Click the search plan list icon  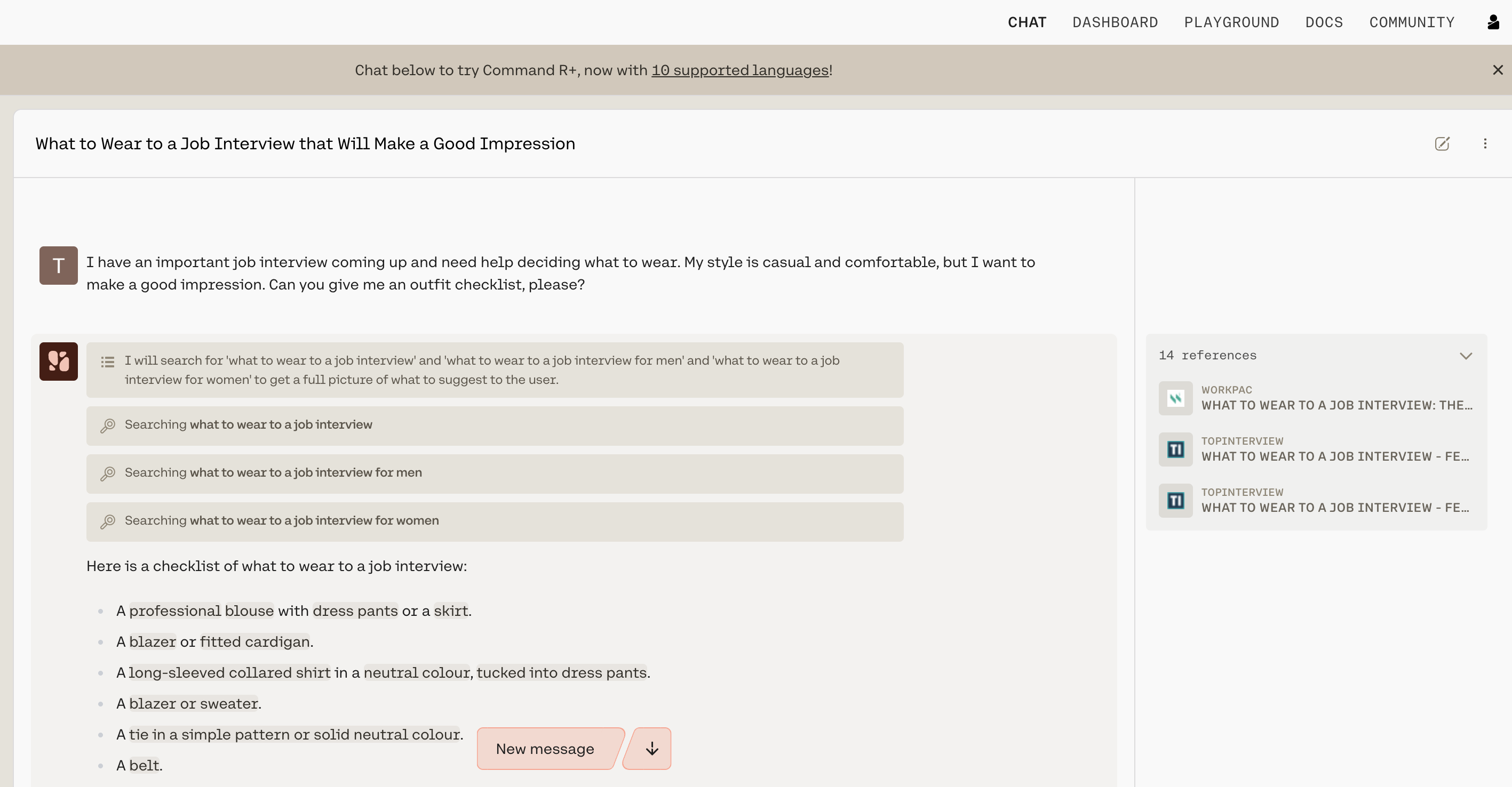[x=107, y=362]
